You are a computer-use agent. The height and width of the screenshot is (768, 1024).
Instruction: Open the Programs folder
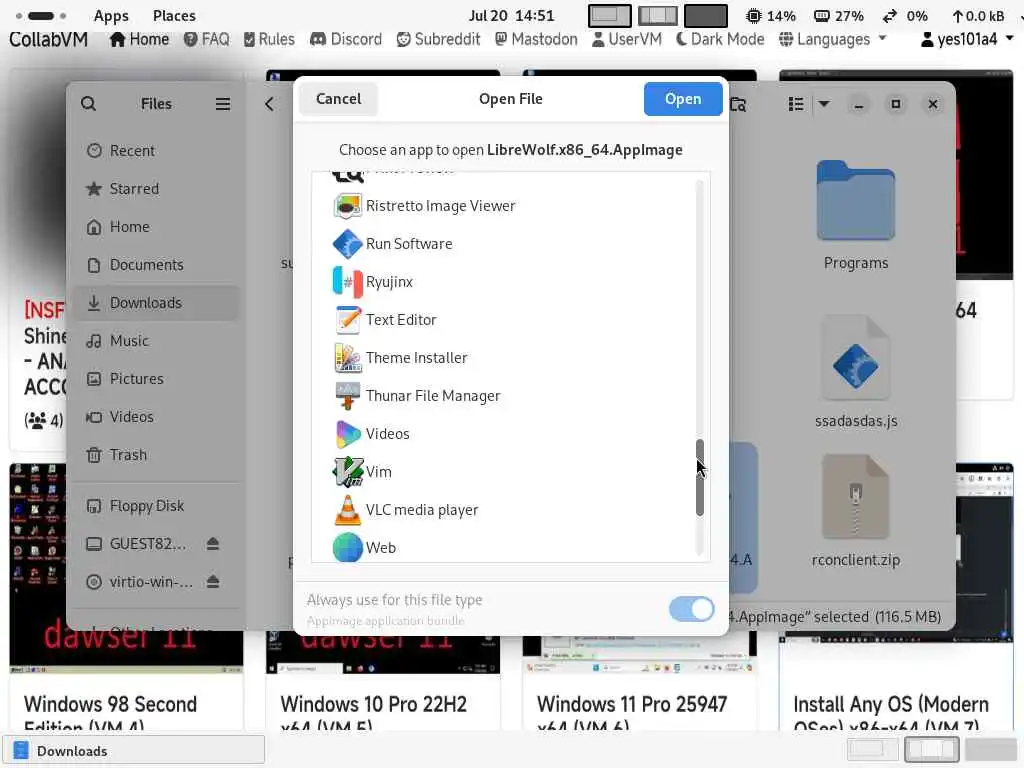pos(856,216)
